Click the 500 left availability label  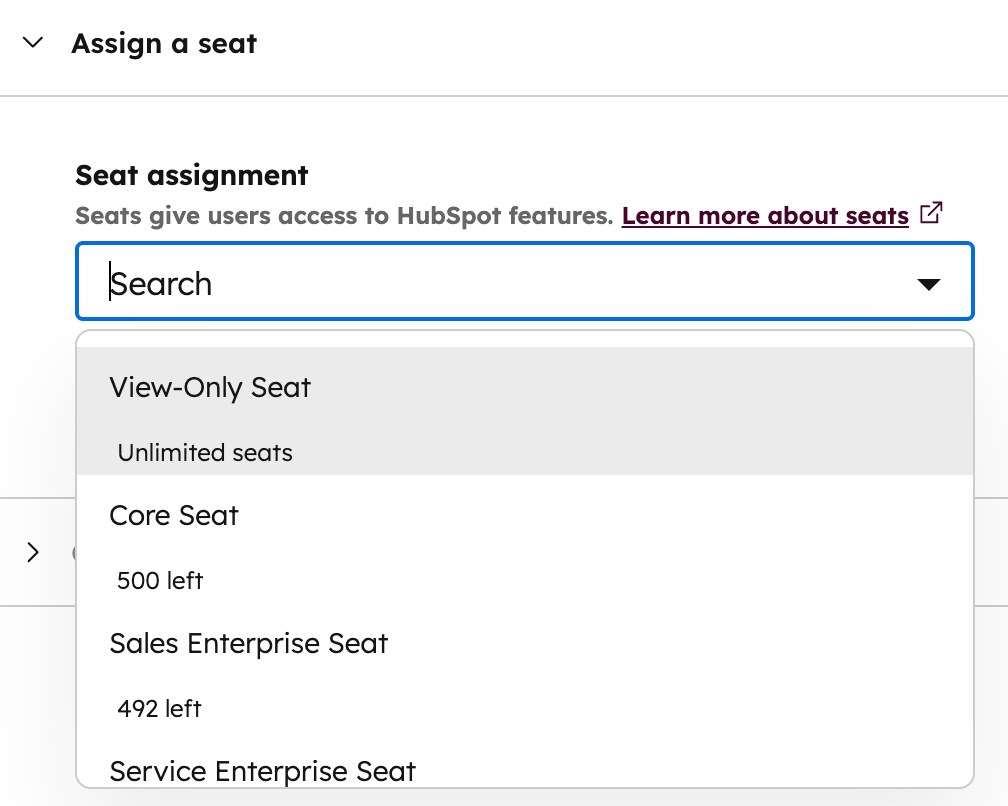[159, 580]
